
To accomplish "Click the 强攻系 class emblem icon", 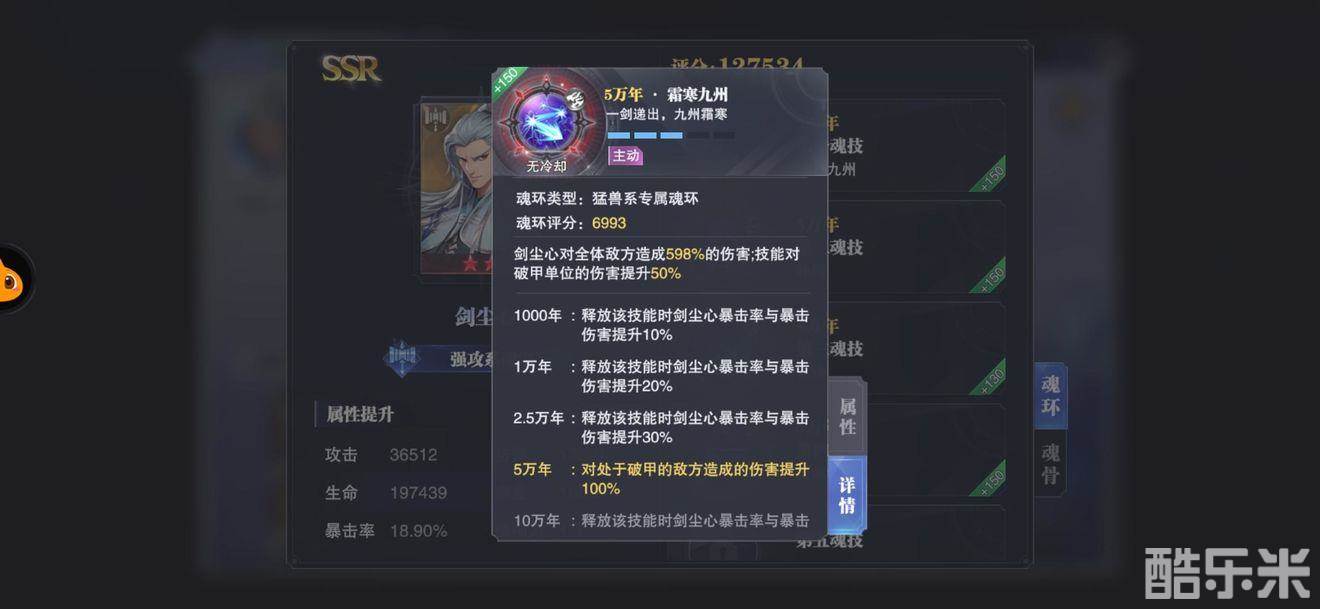I will 402,358.
